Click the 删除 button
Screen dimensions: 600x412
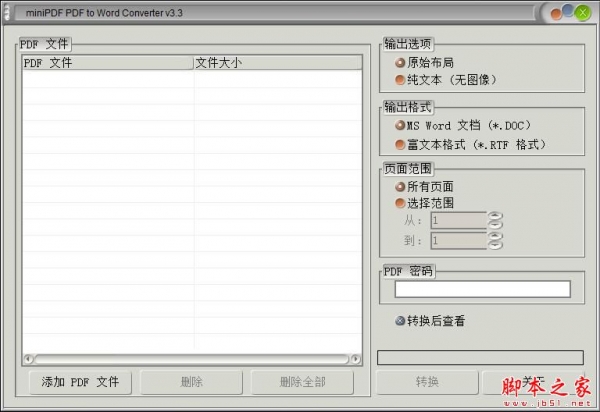(191, 382)
